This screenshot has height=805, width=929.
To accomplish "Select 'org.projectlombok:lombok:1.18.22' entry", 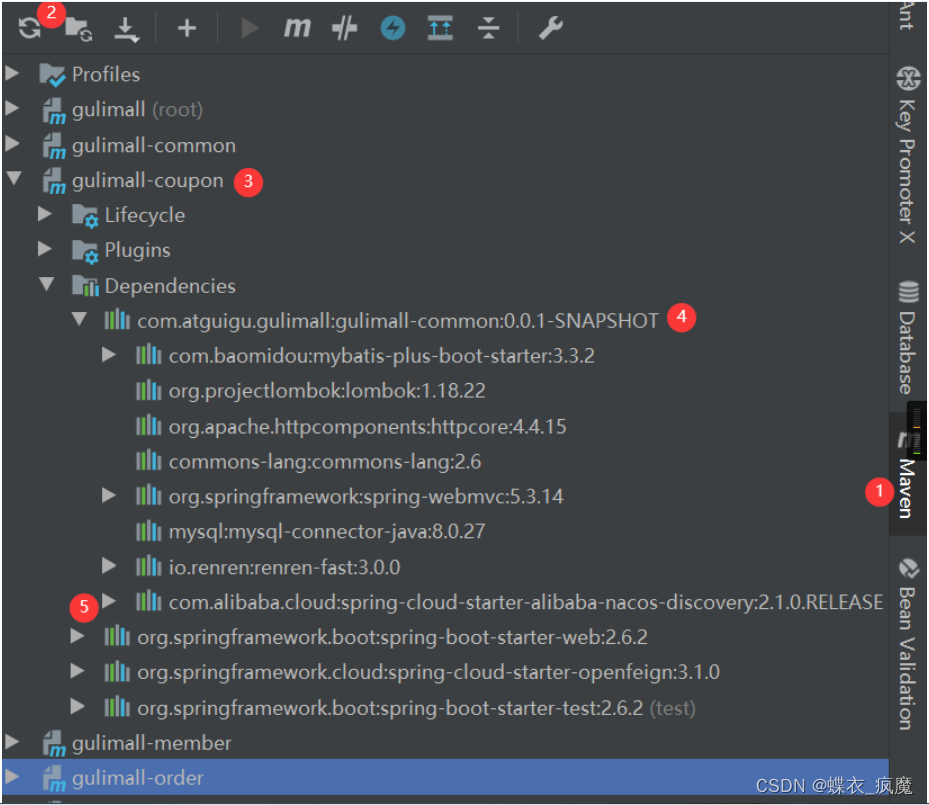I will 327,391.
